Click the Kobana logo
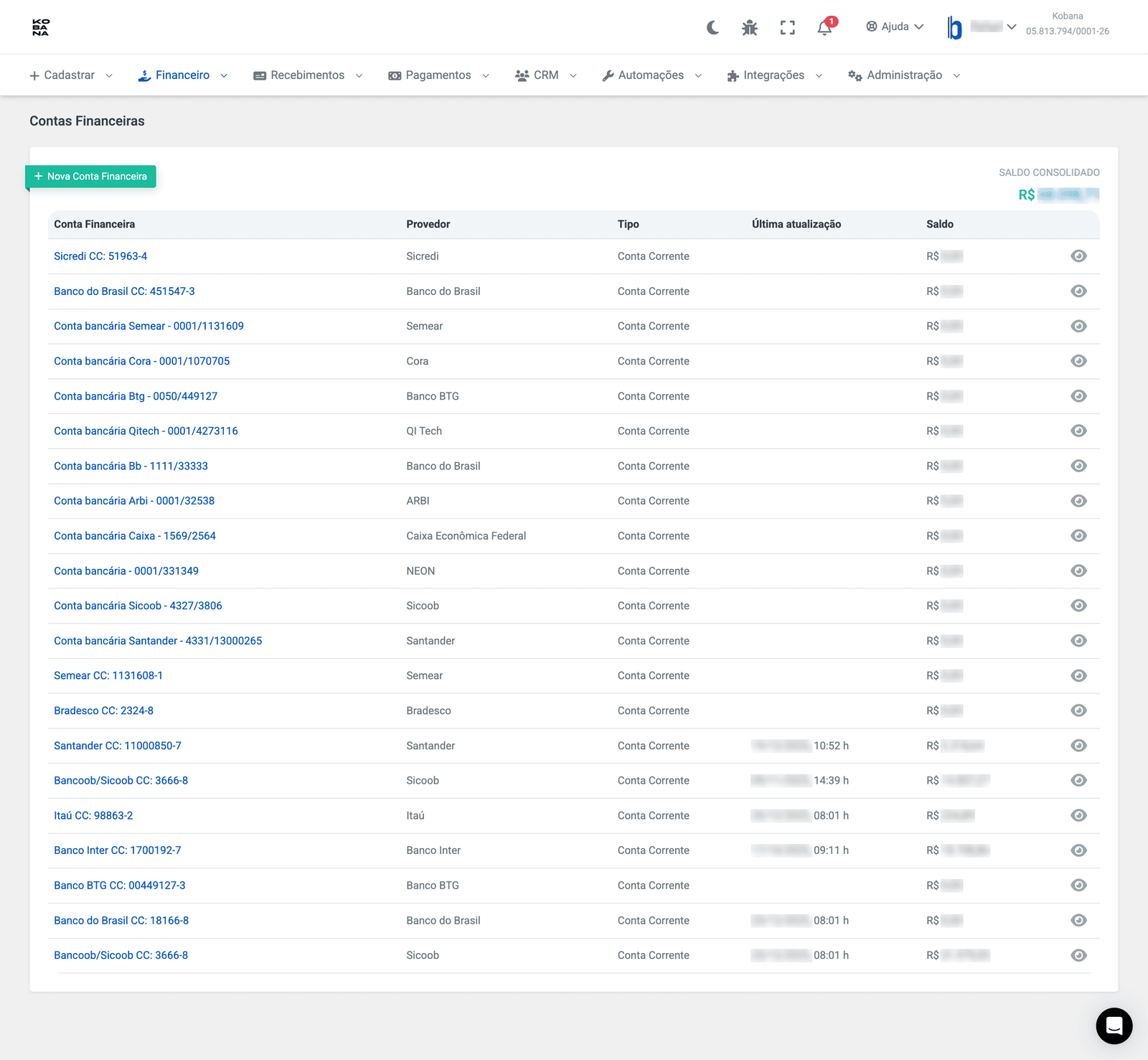 point(41,27)
